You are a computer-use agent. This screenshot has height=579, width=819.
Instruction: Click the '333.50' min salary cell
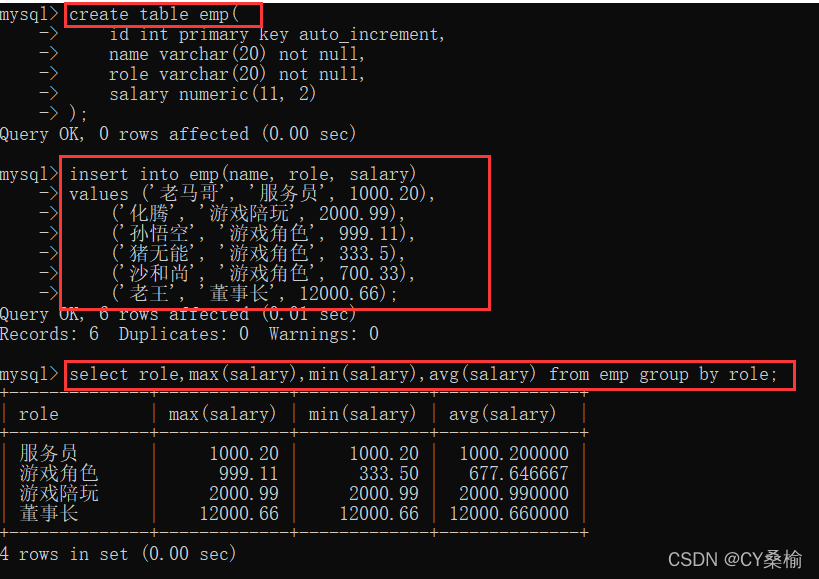point(389,473)
